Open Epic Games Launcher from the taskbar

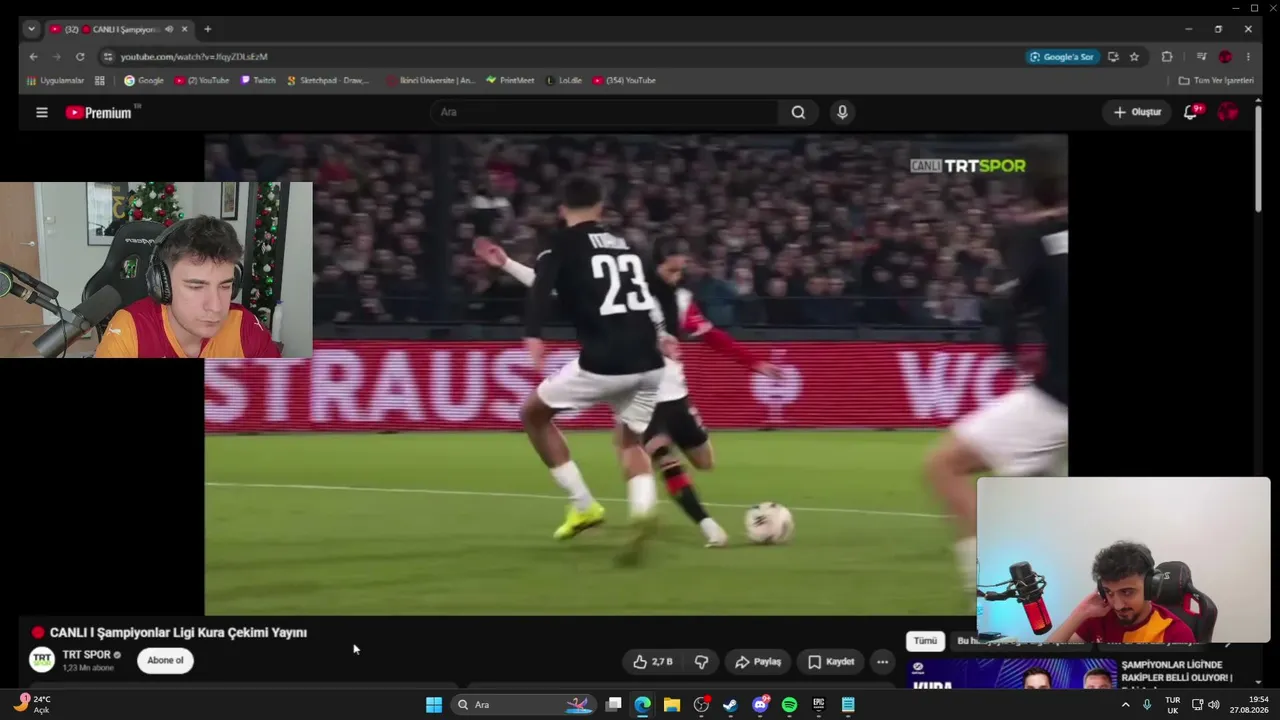(x=819, y=705)
